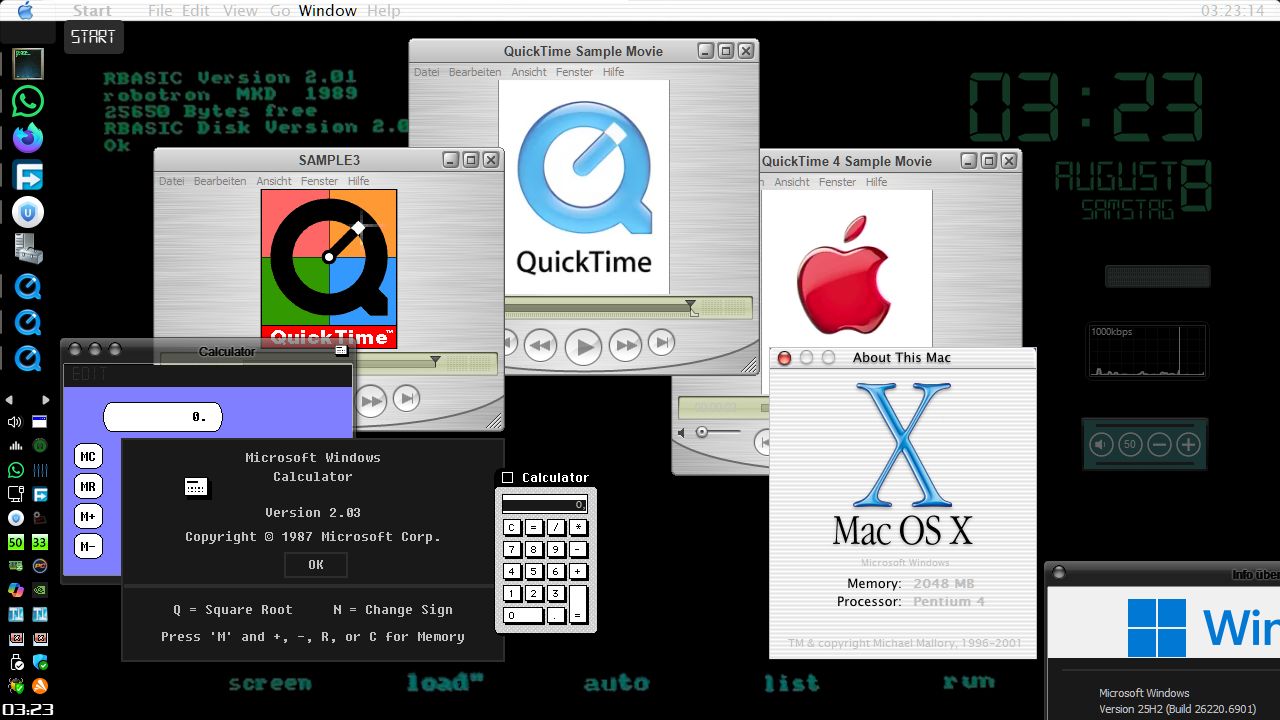Click the green 33 tray icon
The width and height of the screenshot is (1280, 720).
click(40, 542)
